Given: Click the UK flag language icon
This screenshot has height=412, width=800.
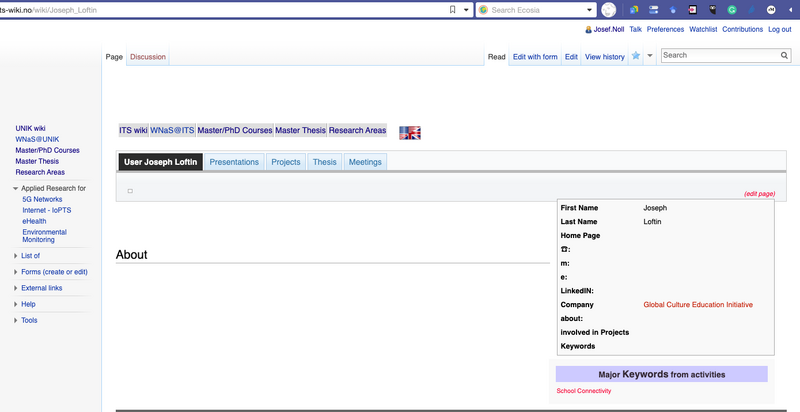Looking at the screenshot, I should click(410, 133).
